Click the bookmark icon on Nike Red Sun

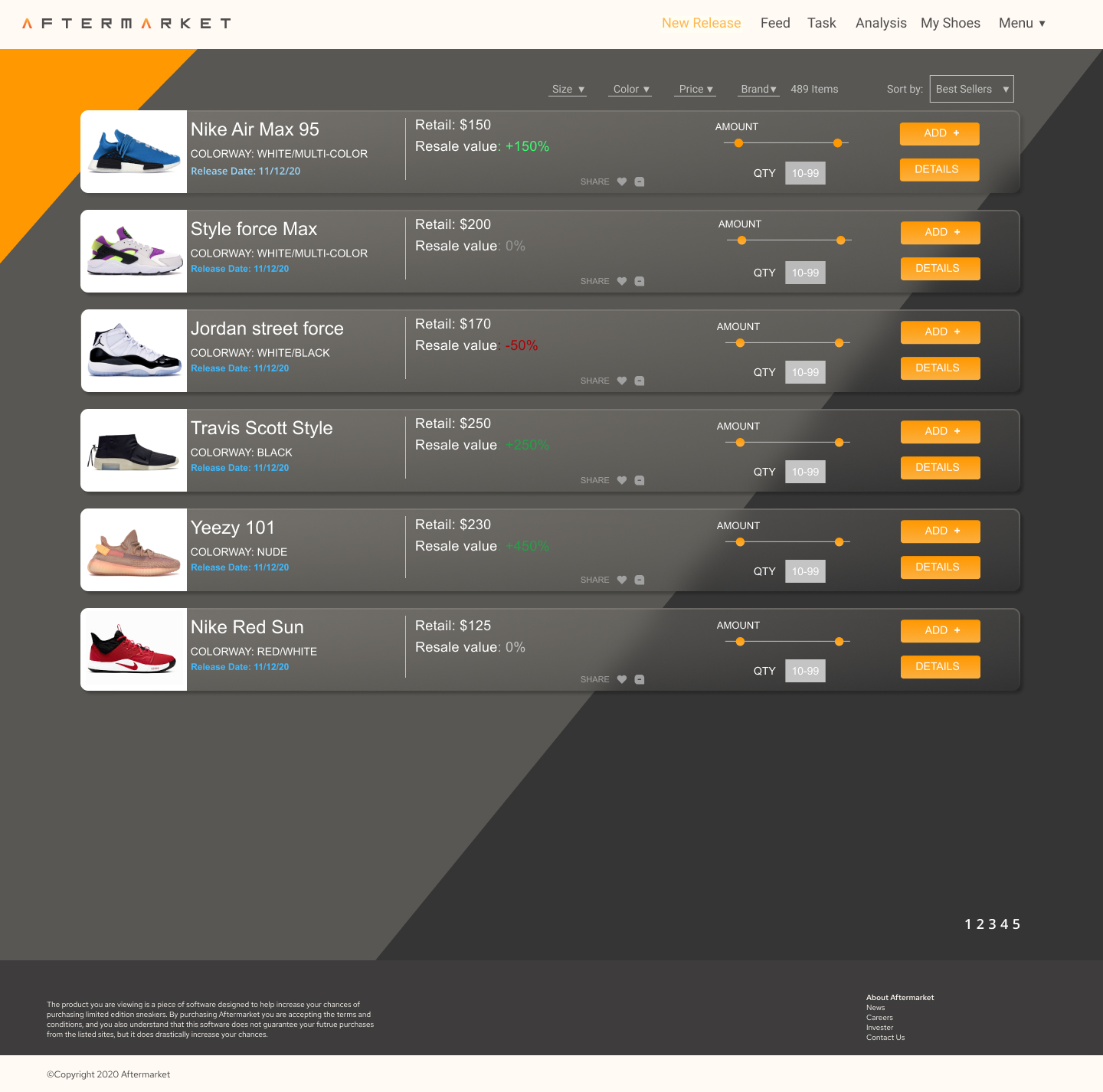coord(640,679)
